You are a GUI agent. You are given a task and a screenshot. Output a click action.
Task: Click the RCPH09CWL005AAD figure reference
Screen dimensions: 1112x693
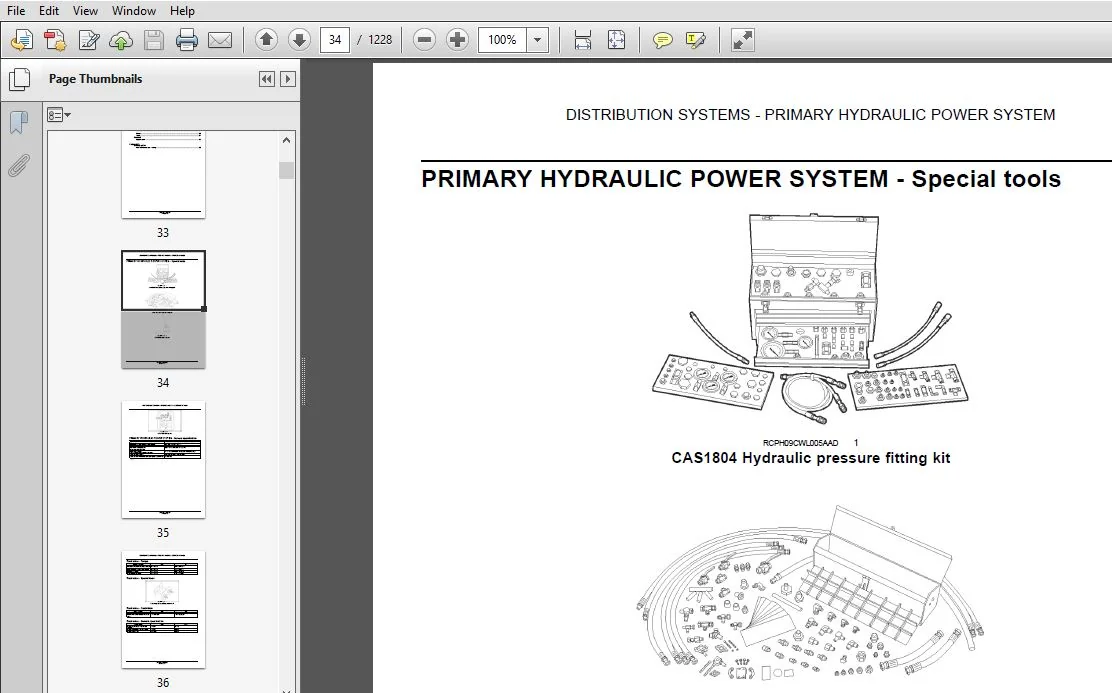[x=800, y=443]
